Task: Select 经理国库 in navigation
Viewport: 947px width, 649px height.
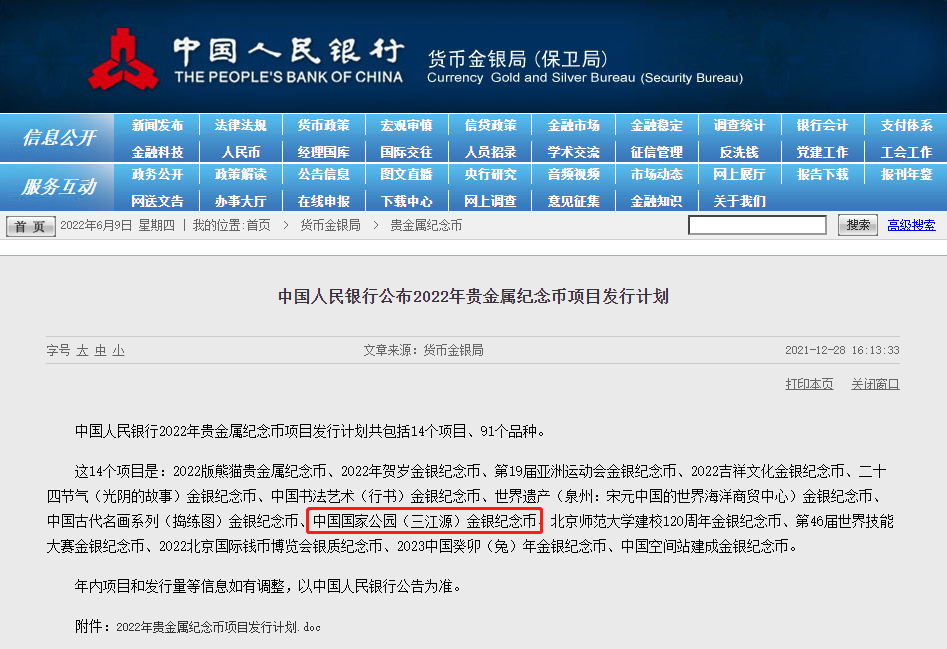Action: 324,152
